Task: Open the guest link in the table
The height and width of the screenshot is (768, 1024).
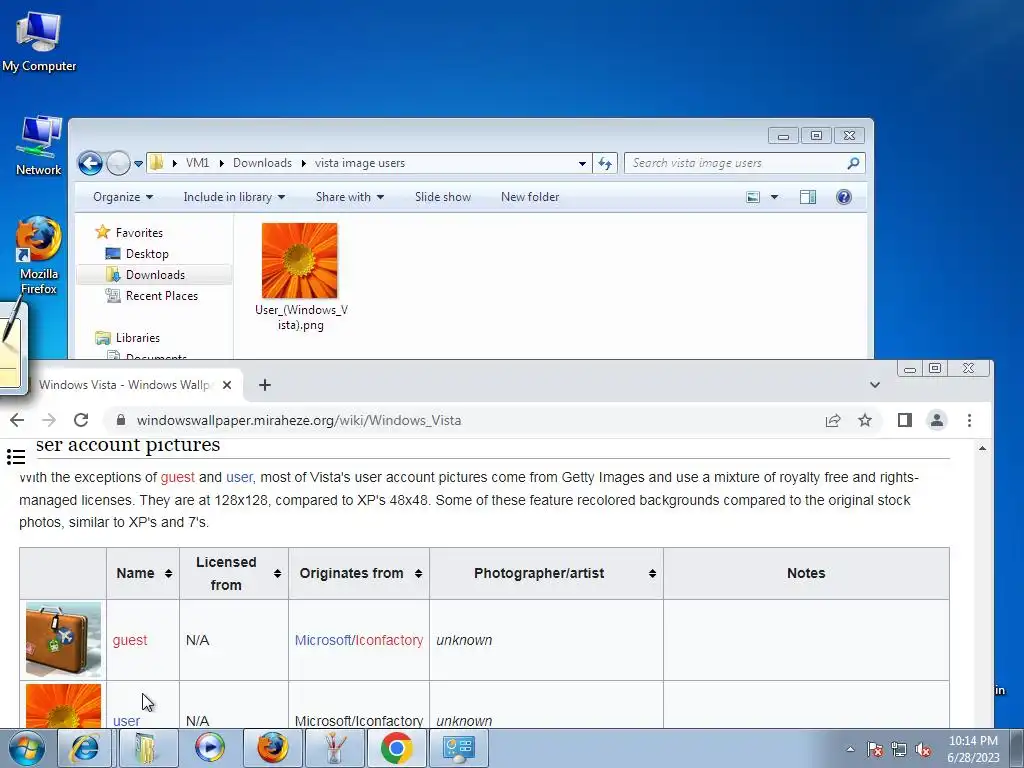Action: (x=130, y=640)
